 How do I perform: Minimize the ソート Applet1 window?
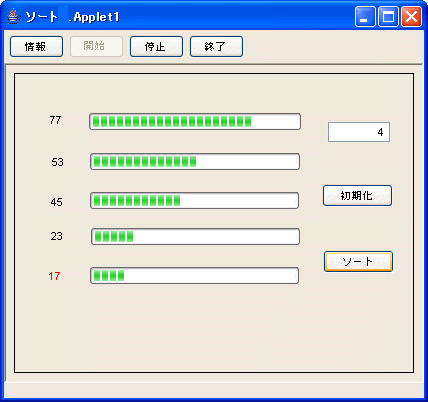tap(365, 16)
